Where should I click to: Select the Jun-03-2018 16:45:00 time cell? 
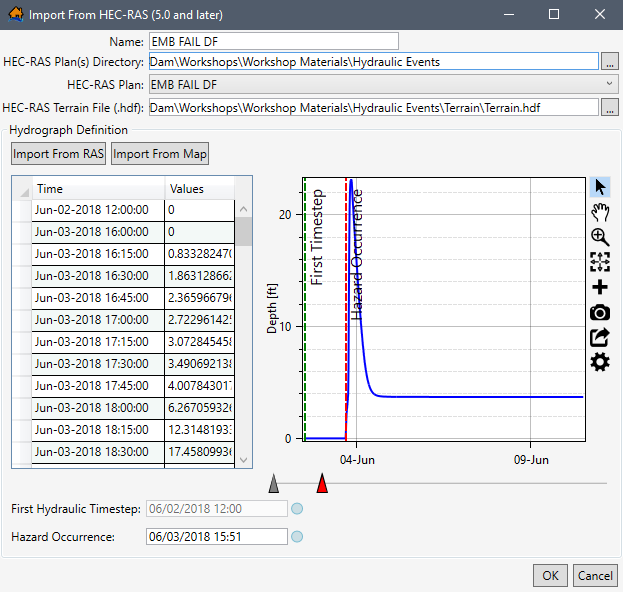coord(98,298)
